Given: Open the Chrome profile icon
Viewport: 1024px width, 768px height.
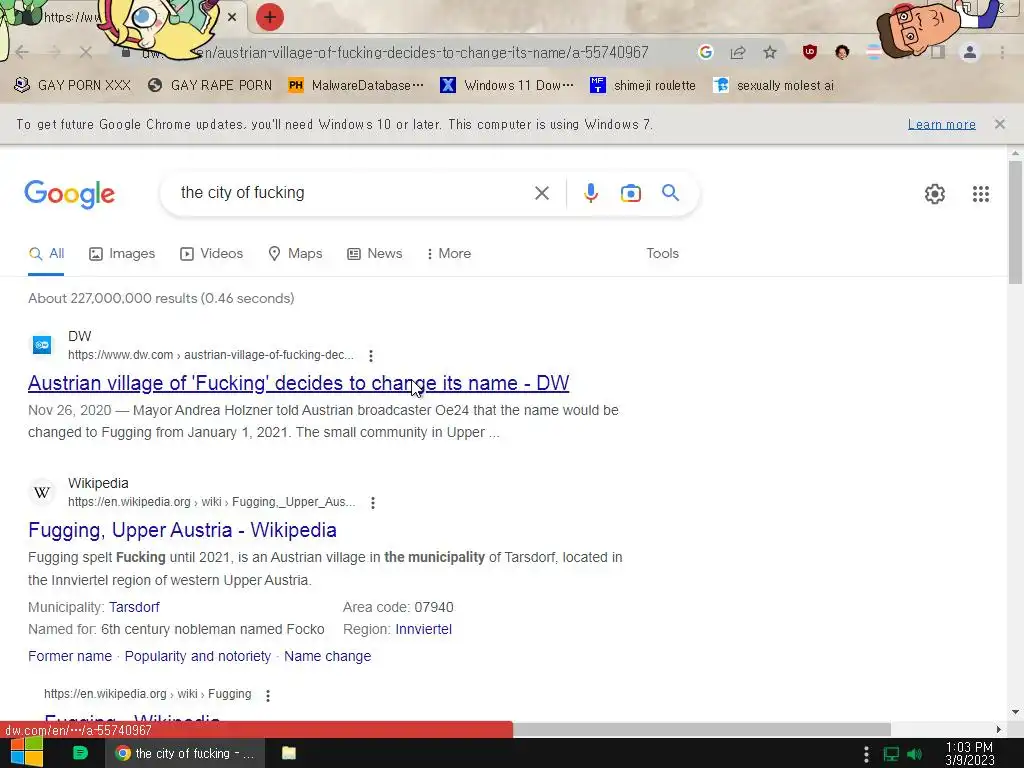Looking at the screenshot, I should pos(970,52).
